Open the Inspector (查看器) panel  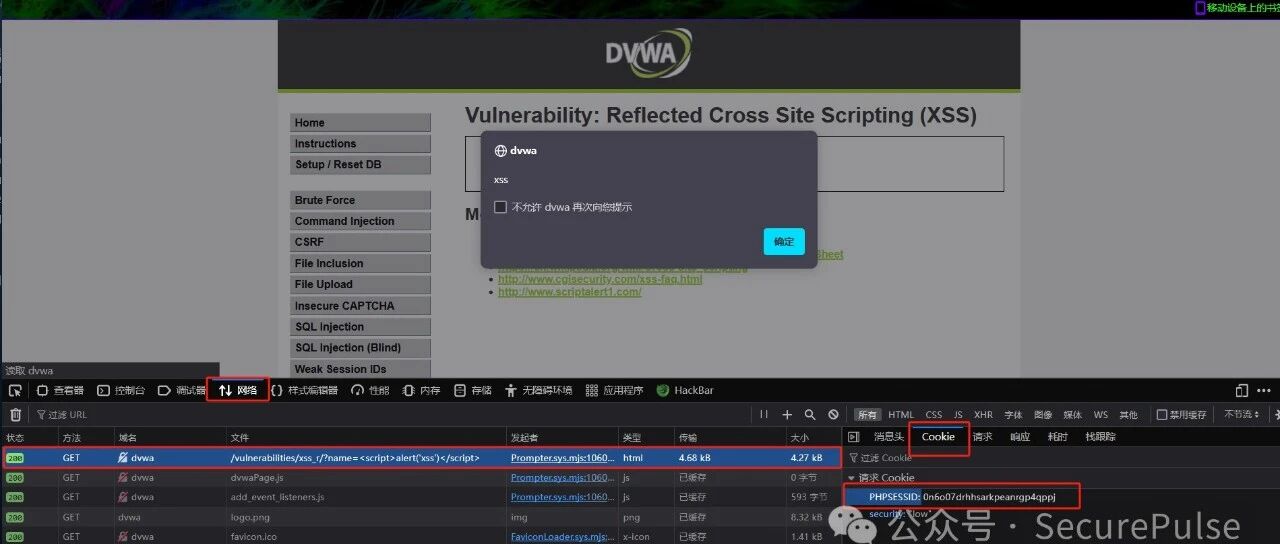click(61, 390)
